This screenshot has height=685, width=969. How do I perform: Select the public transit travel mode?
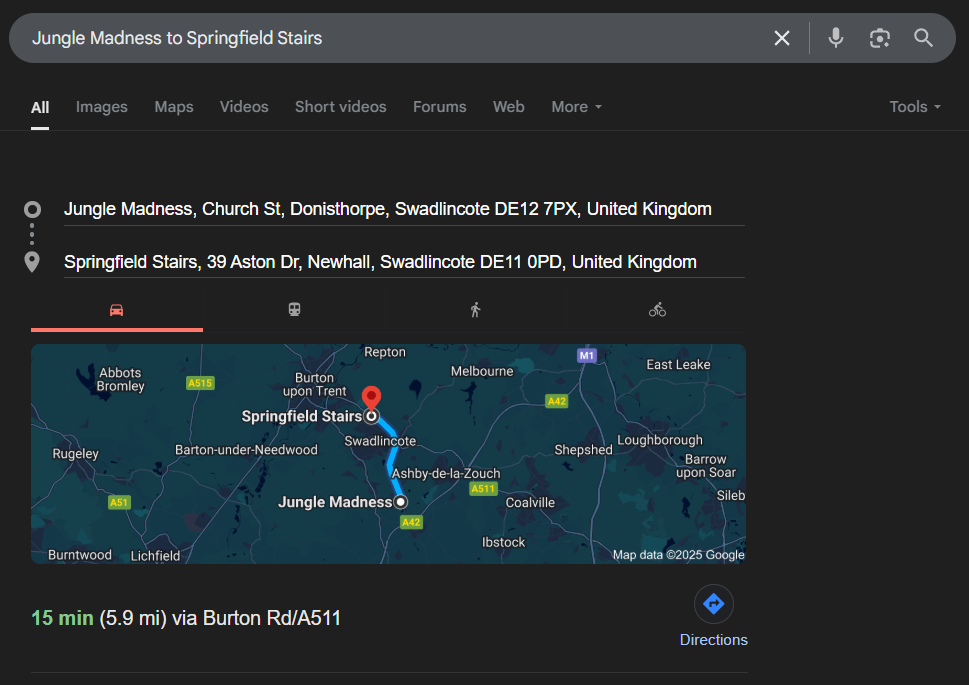pyautogui.click(x=294, y=310)
